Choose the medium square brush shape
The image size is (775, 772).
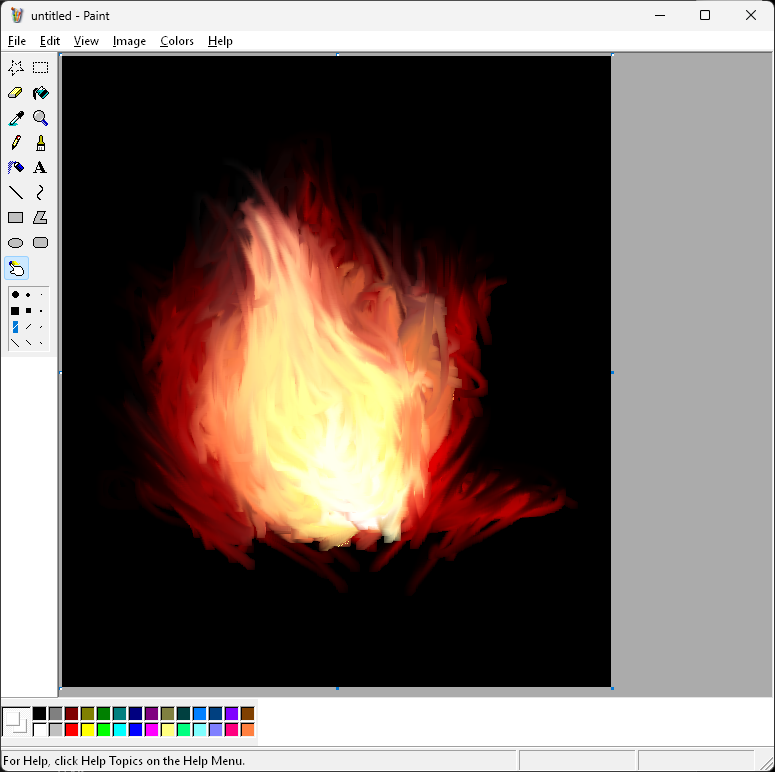[28, 311]
